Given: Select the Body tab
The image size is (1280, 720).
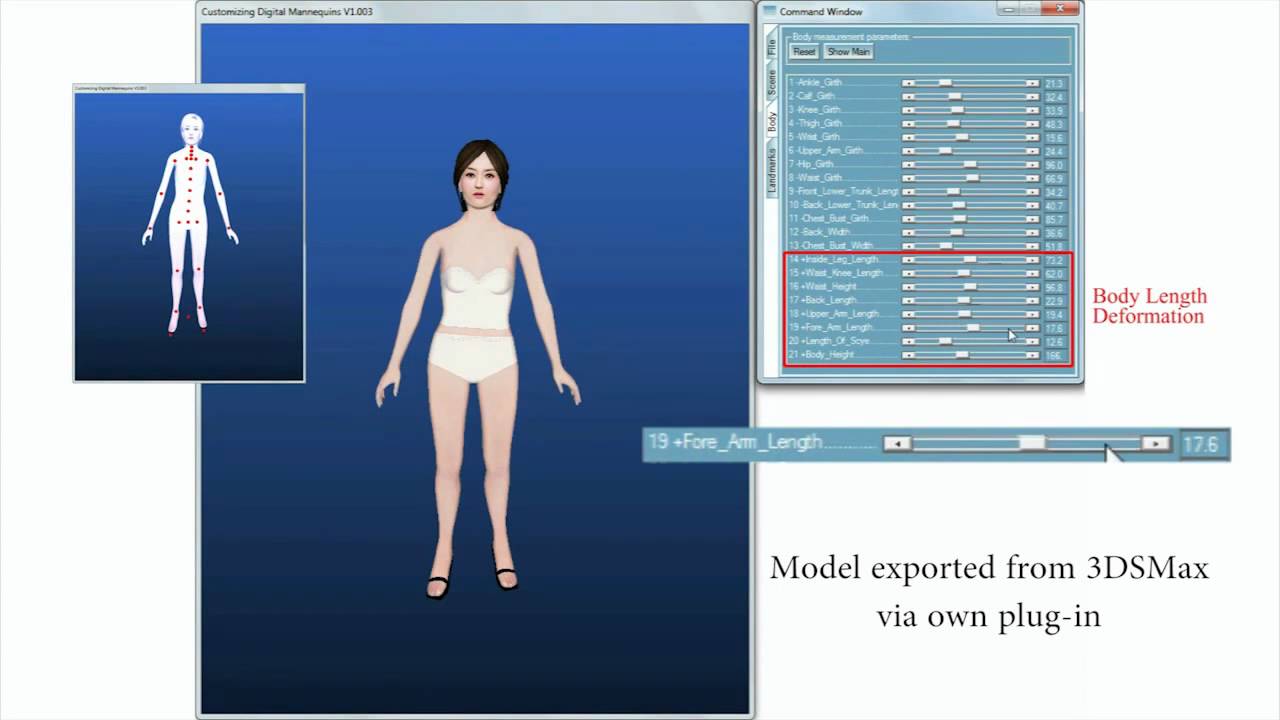Looking at the screenshot, I should point(771,122).
